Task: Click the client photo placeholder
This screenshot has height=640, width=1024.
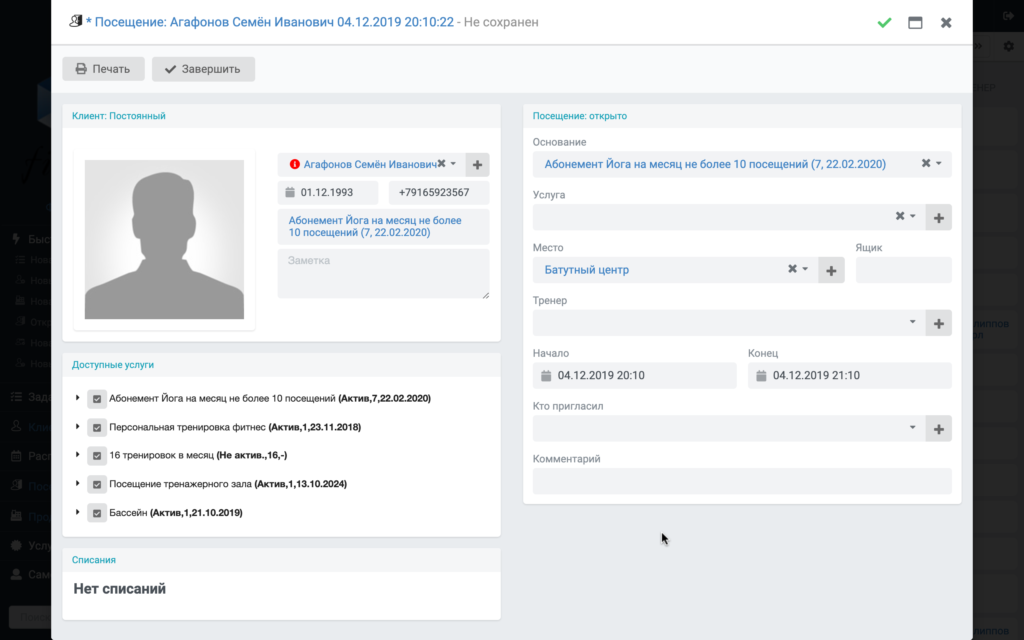Action: point(164,240)
